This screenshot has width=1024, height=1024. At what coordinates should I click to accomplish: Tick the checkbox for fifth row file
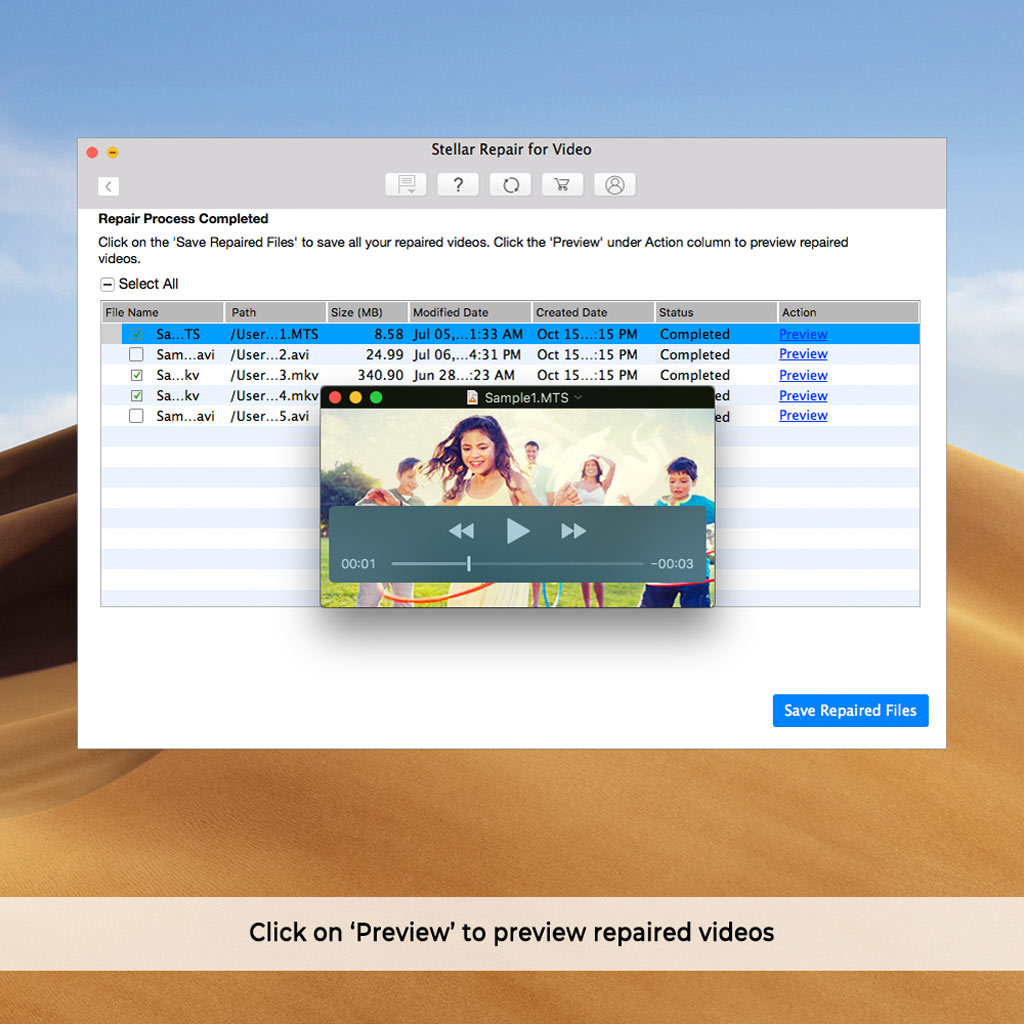point(136,416)
